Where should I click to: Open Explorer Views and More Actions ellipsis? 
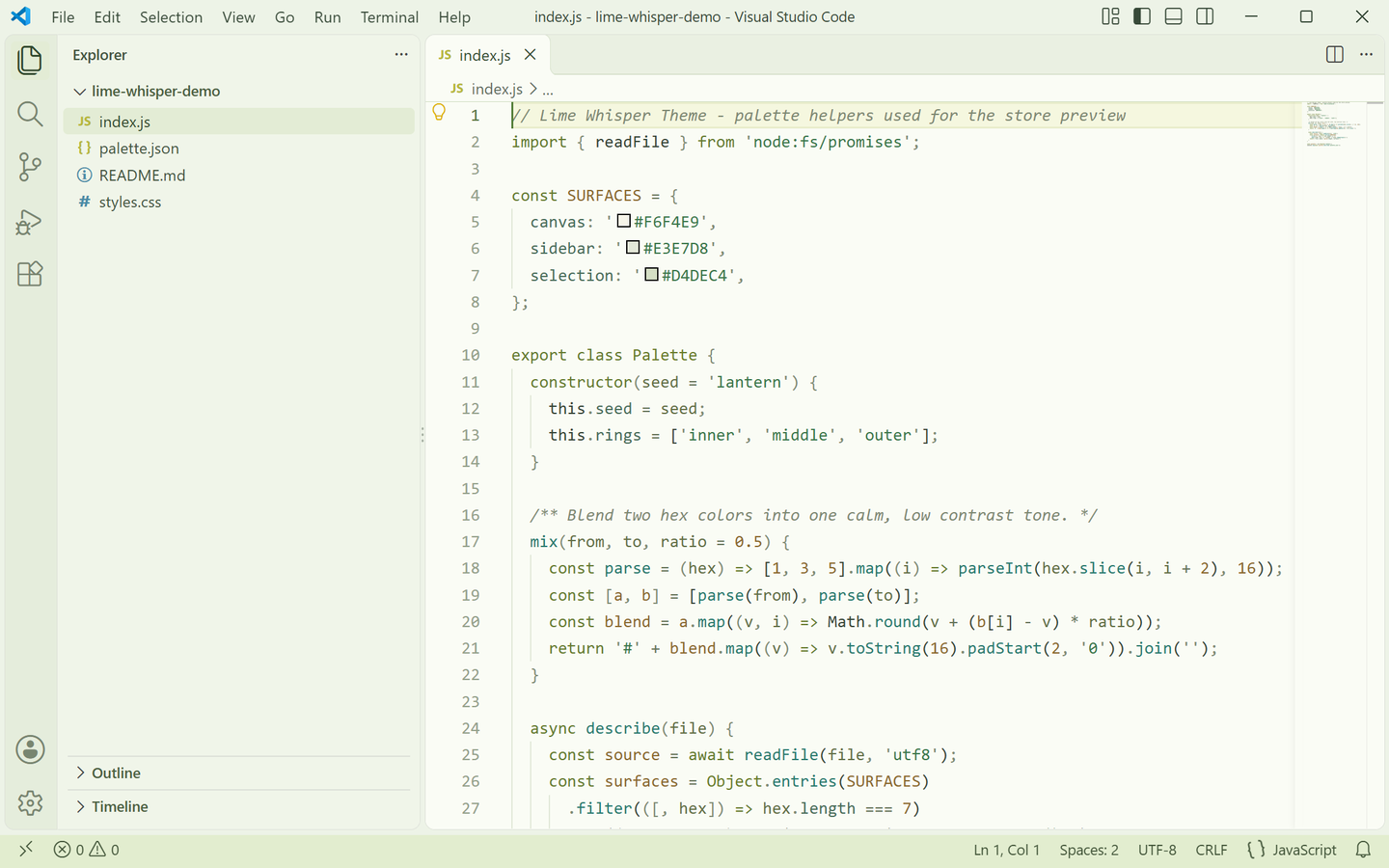click(x=401, y=55)
